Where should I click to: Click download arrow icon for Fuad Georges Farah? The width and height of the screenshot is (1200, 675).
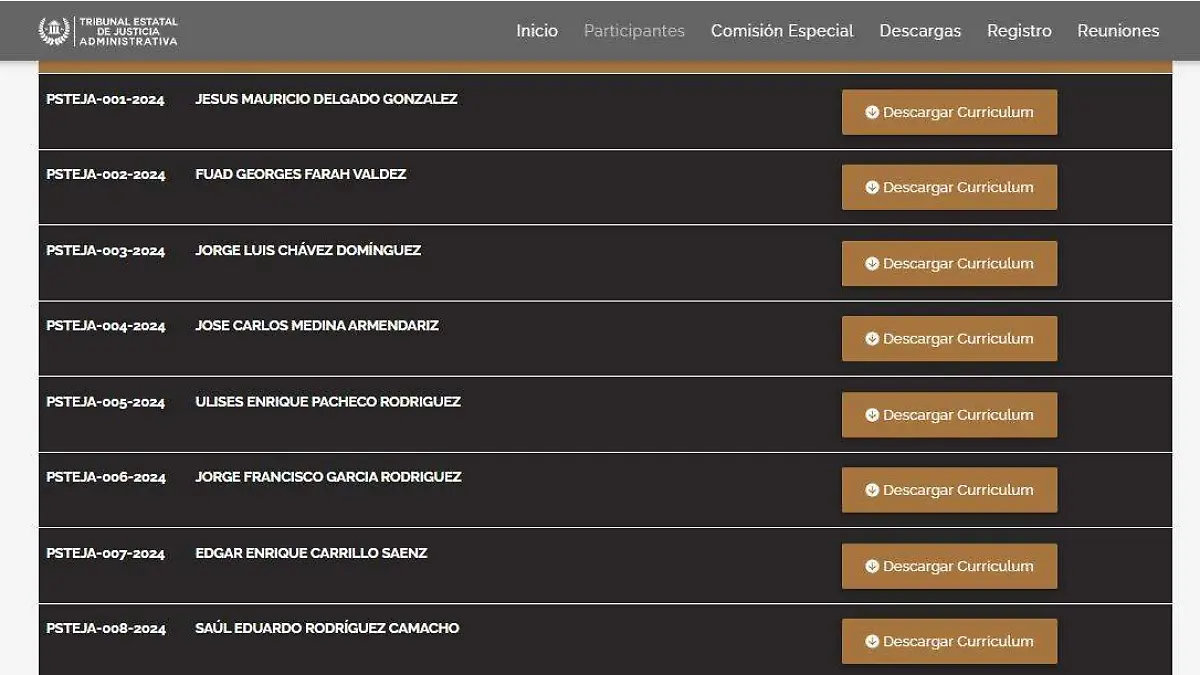point(872,187)
